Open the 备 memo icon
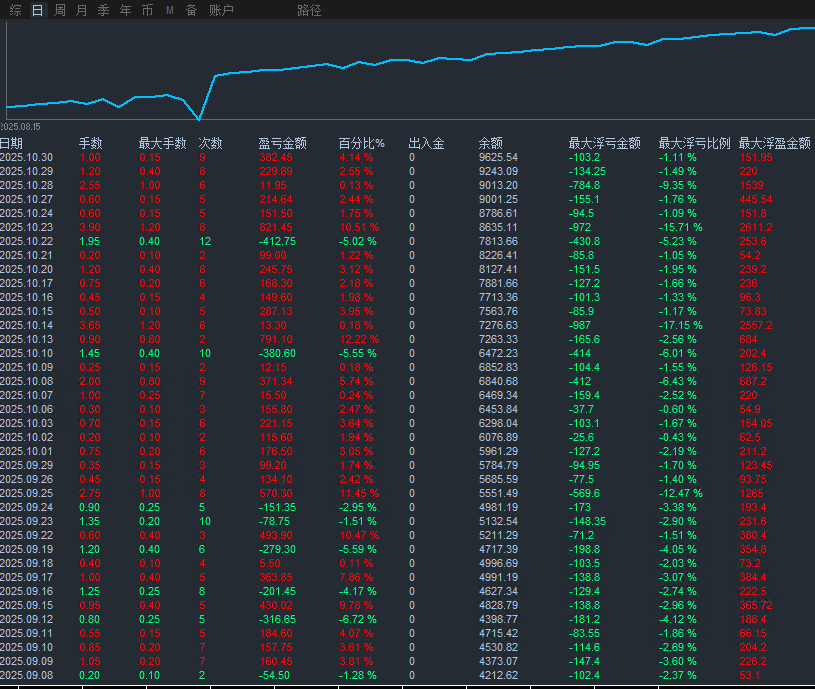 (190, 10)
